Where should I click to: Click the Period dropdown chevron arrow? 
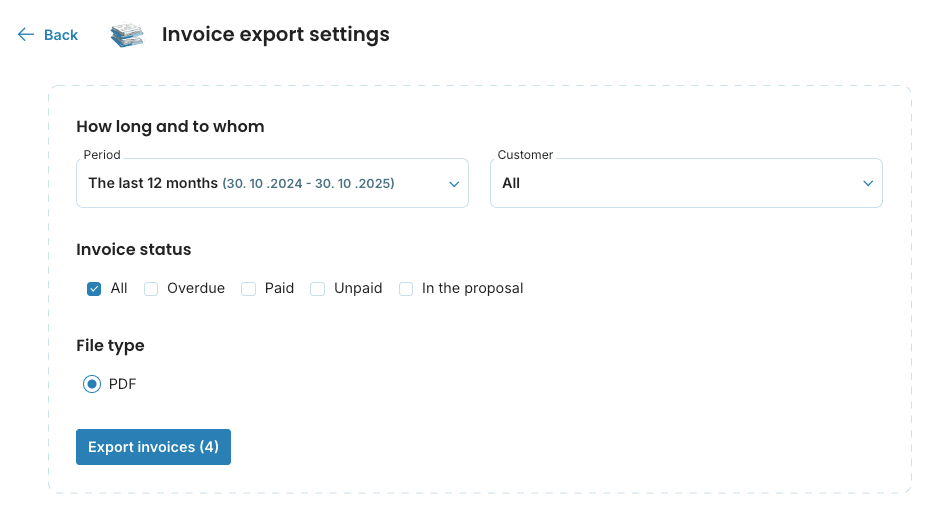click(453, 184)
